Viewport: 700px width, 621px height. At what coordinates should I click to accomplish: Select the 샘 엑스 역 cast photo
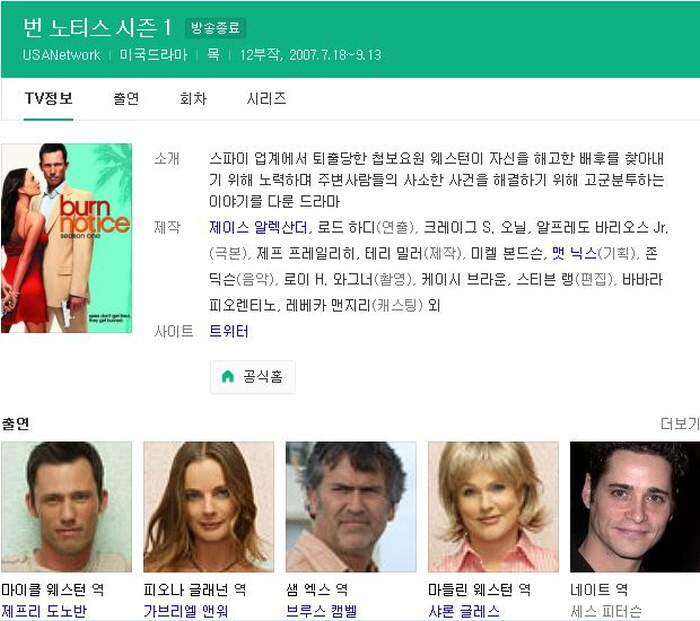350,506
